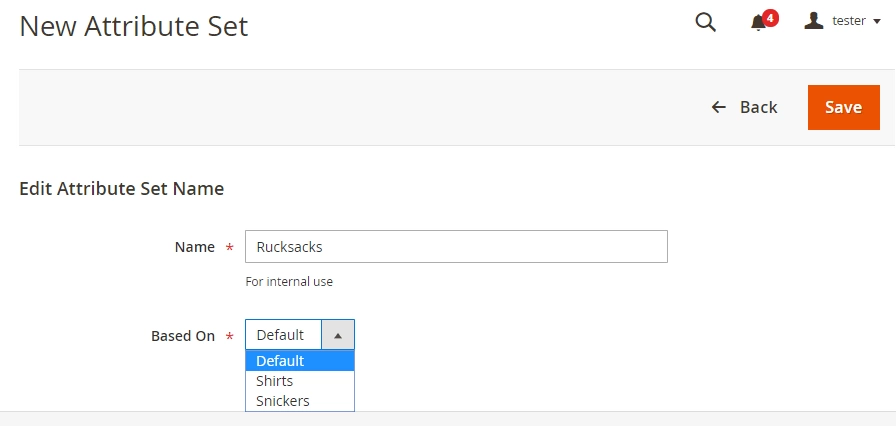Click the 'Based On' field label
Image resolution: width=896 pixels, height=426 pixels.
(183, 336)
